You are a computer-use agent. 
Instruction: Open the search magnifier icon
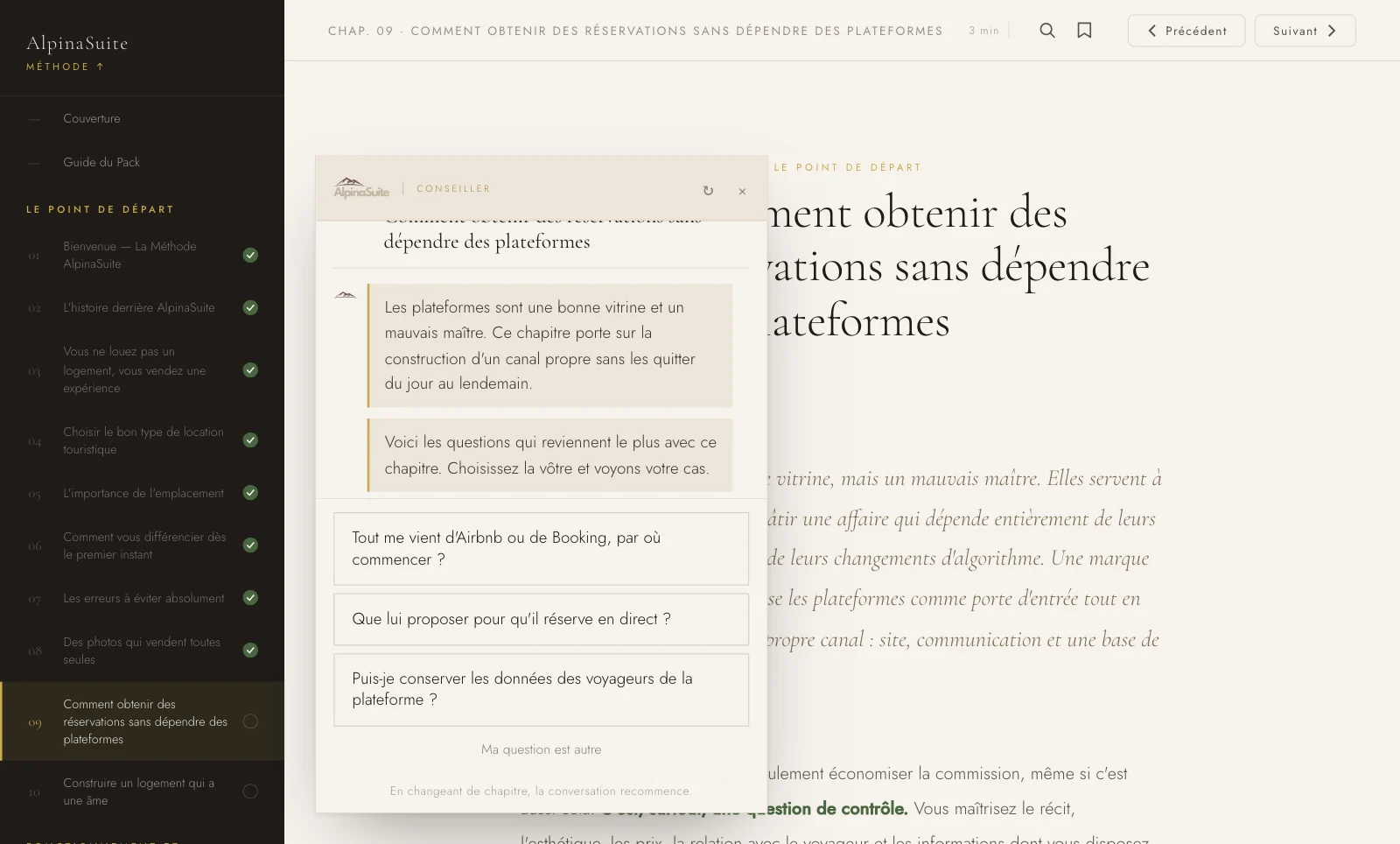[x=1046, y=31]
